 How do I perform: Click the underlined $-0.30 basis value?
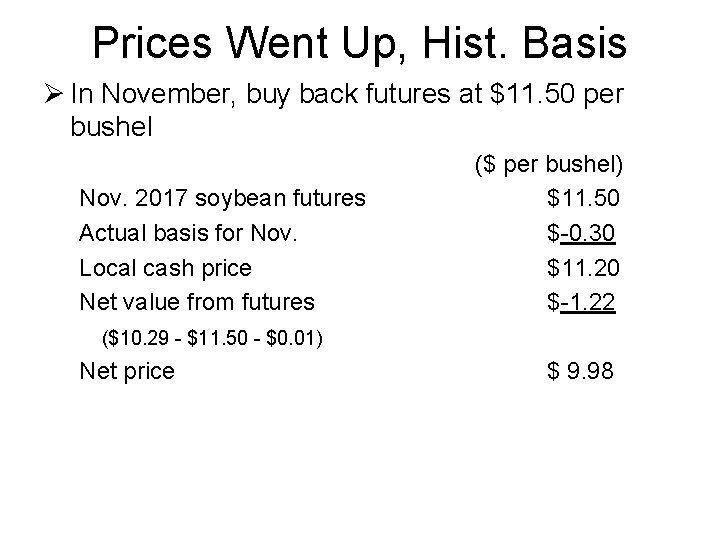[581, 233]
